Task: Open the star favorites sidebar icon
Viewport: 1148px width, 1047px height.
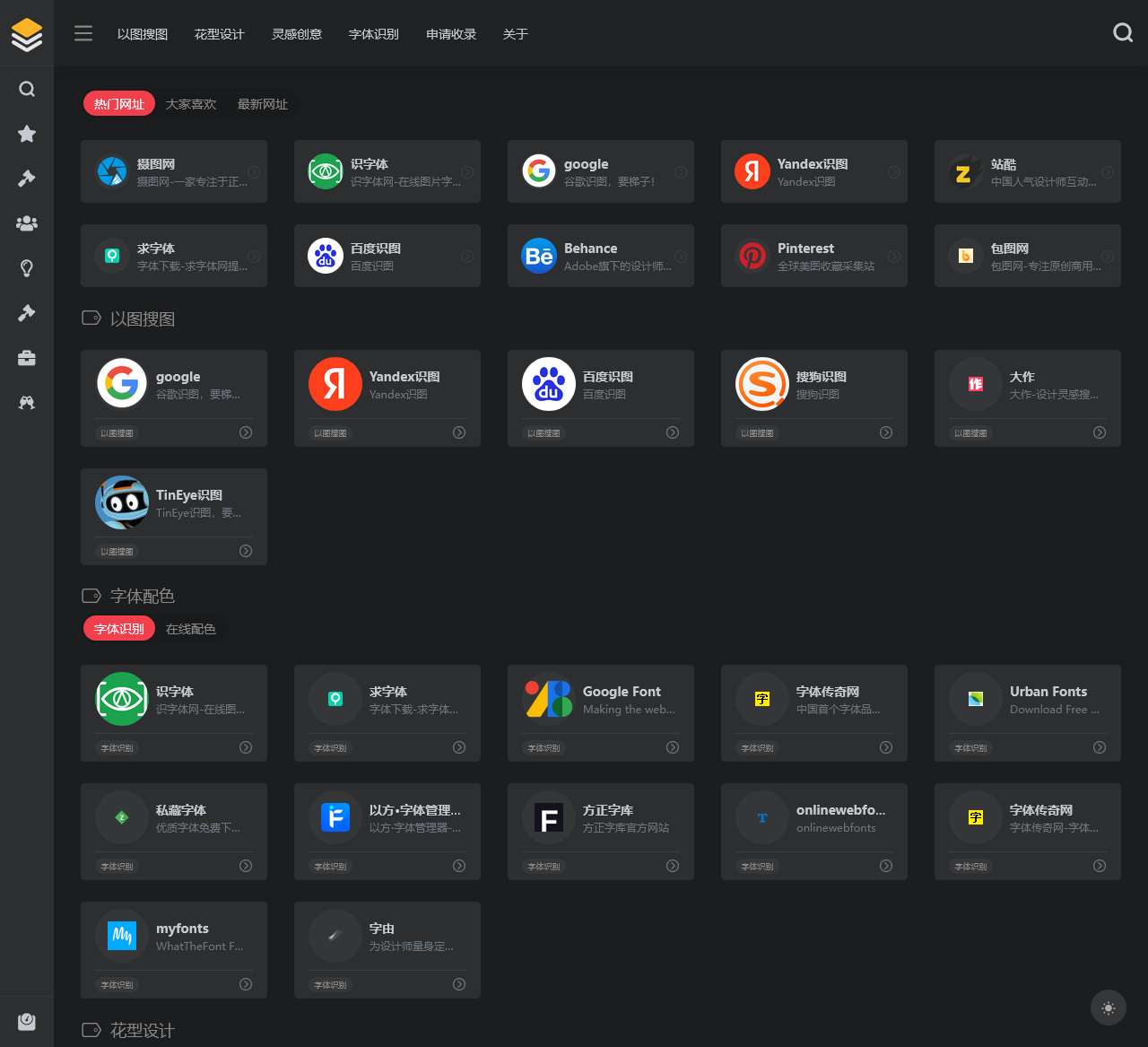Action: pyautogui.click(x=27, y=134)
